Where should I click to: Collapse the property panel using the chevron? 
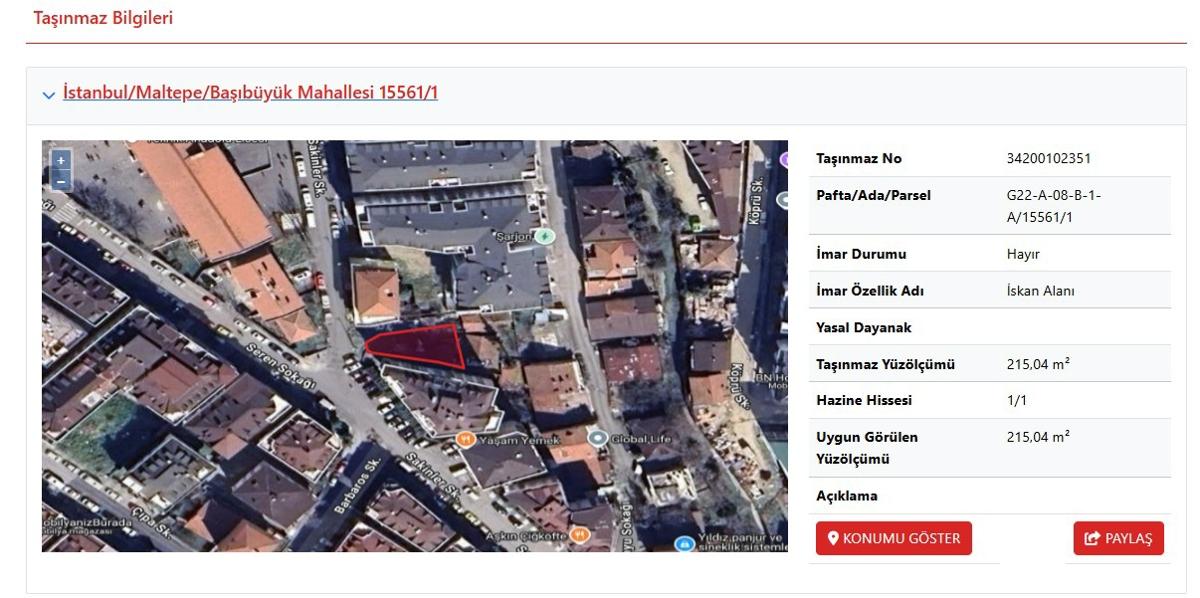pos(49,95)
